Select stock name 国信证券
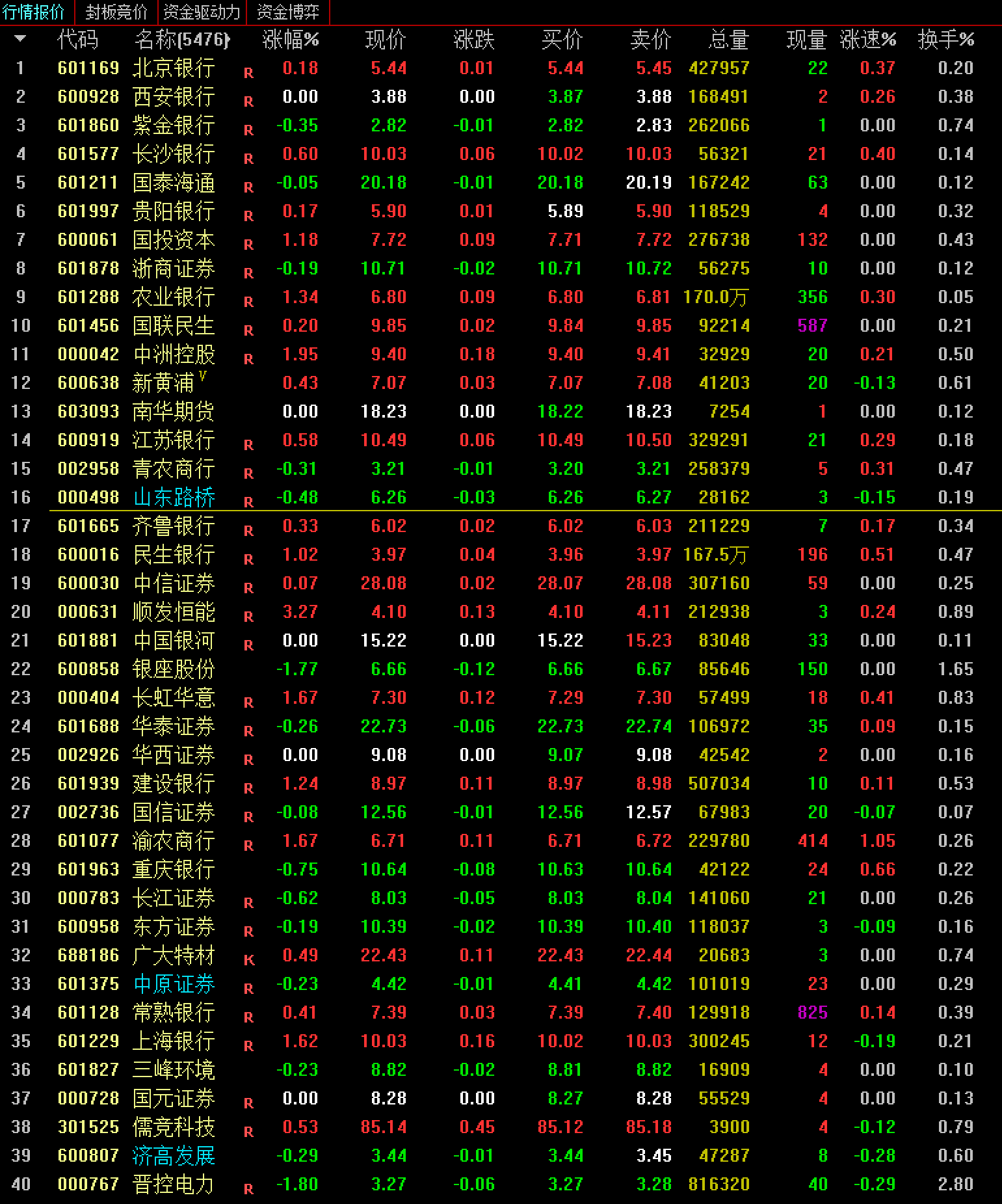The height and width of the screenshot is (1204, 1002). [x=174, y=812]
